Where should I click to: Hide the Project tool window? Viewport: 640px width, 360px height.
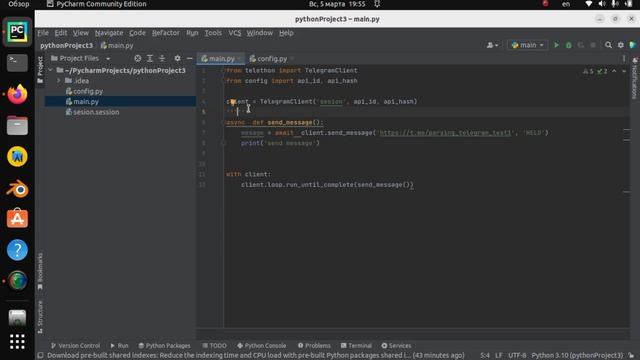(189, 58)
